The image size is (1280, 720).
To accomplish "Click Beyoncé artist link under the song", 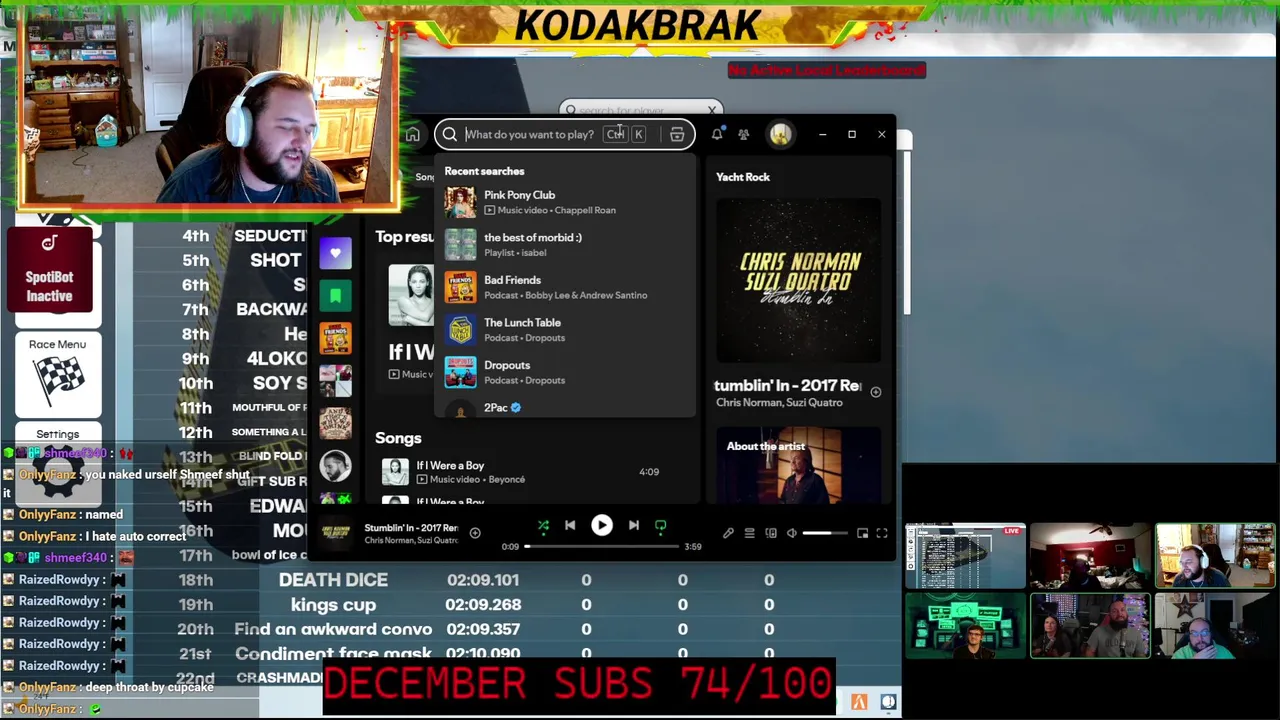I will [x=507, y=480].
